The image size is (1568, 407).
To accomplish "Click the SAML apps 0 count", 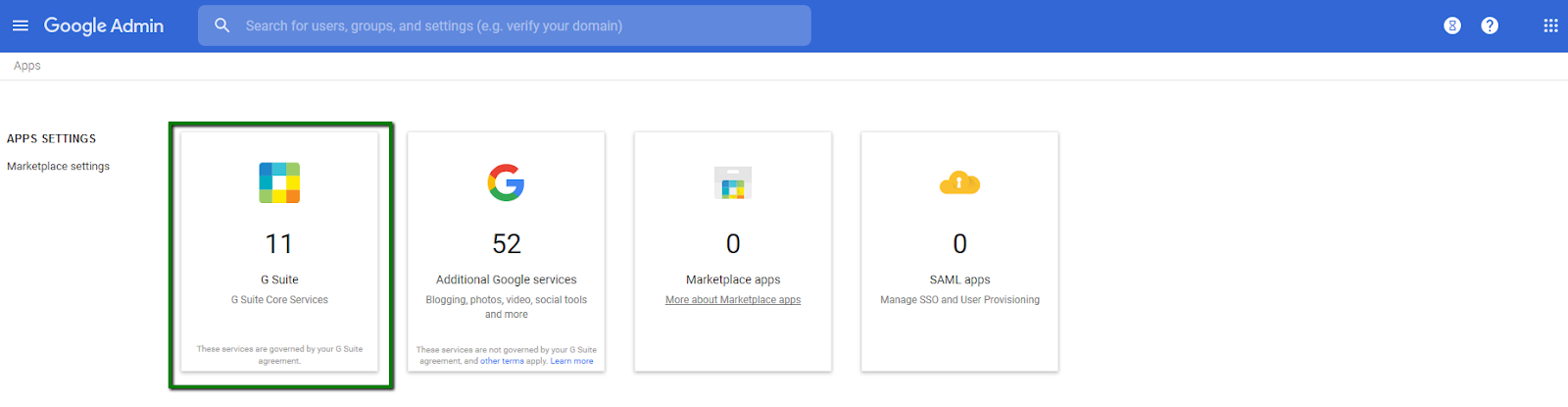I will click(x=959, y=243).
